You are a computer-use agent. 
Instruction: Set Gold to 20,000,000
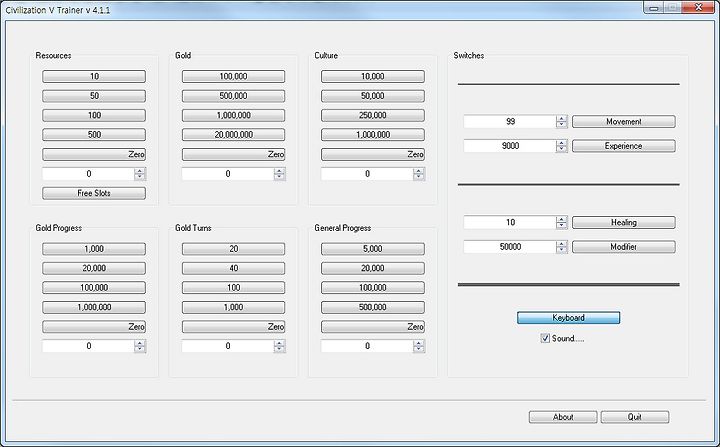[233, 135]
